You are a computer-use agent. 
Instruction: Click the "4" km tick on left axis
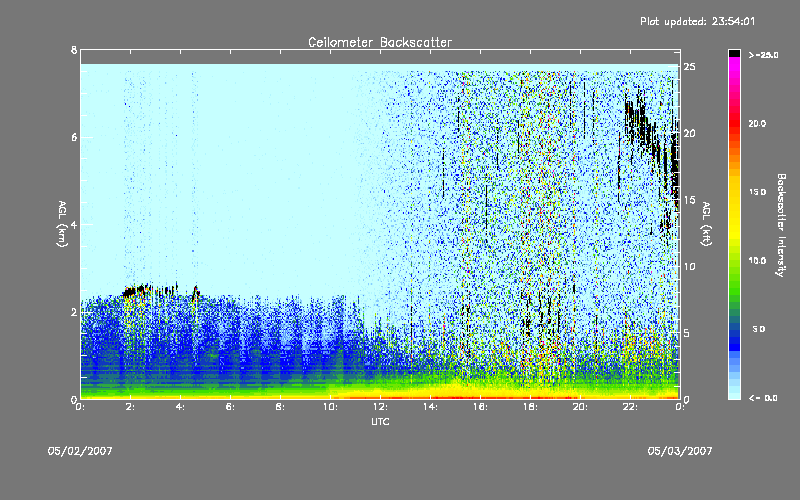pyautogui.click(x=74, y=224)
